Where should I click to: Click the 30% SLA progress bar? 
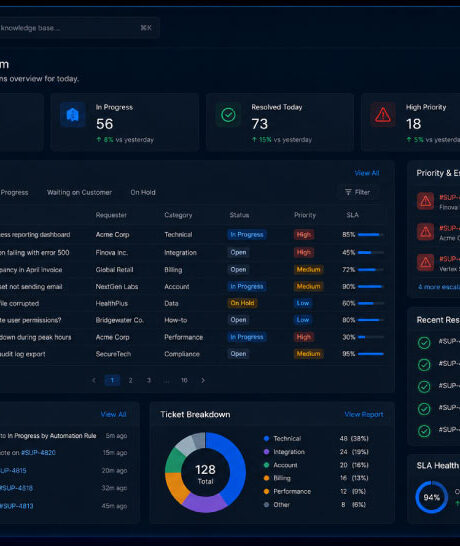[371, 337]
